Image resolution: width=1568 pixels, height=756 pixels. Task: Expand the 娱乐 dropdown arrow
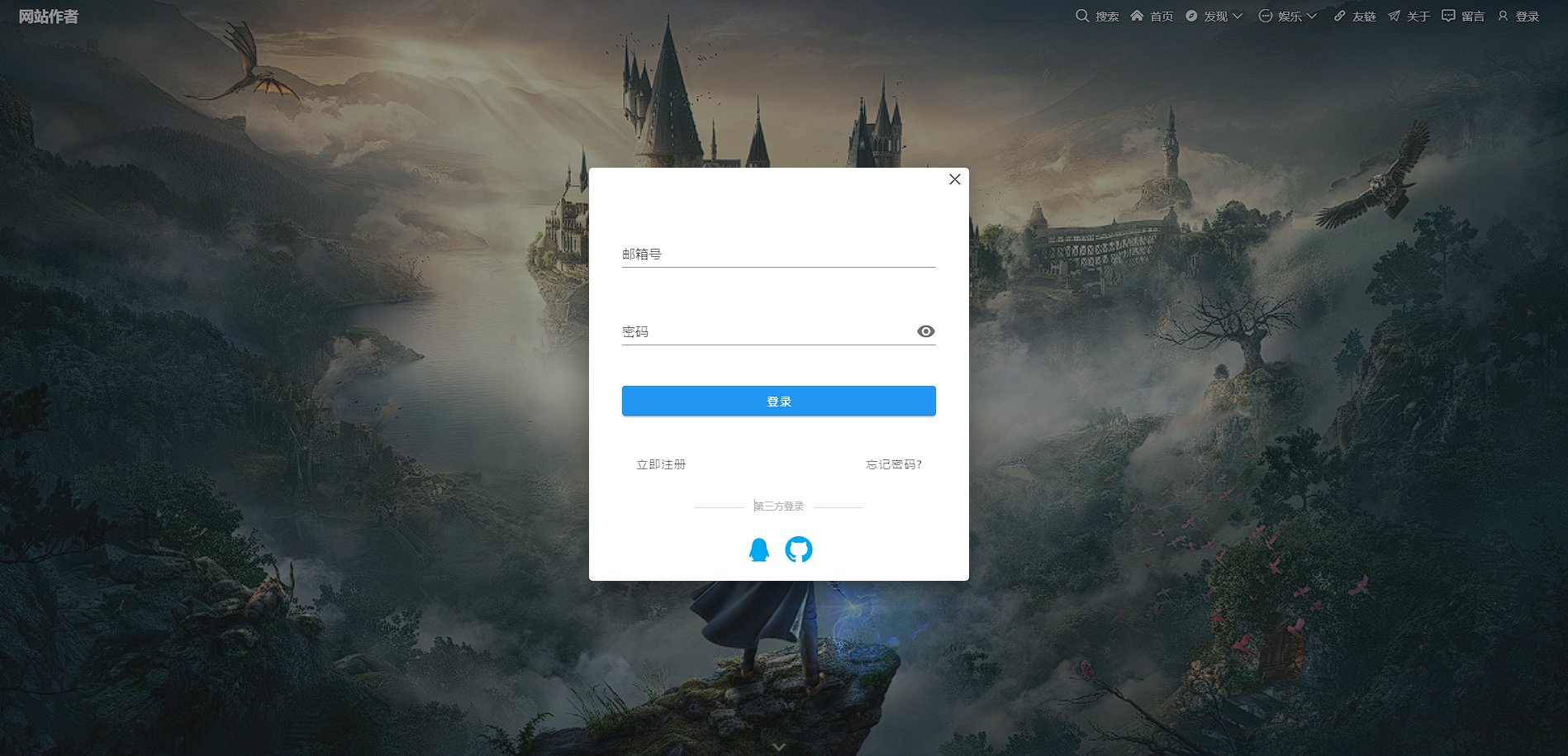pyautogui.click(x=1312, y=16)
